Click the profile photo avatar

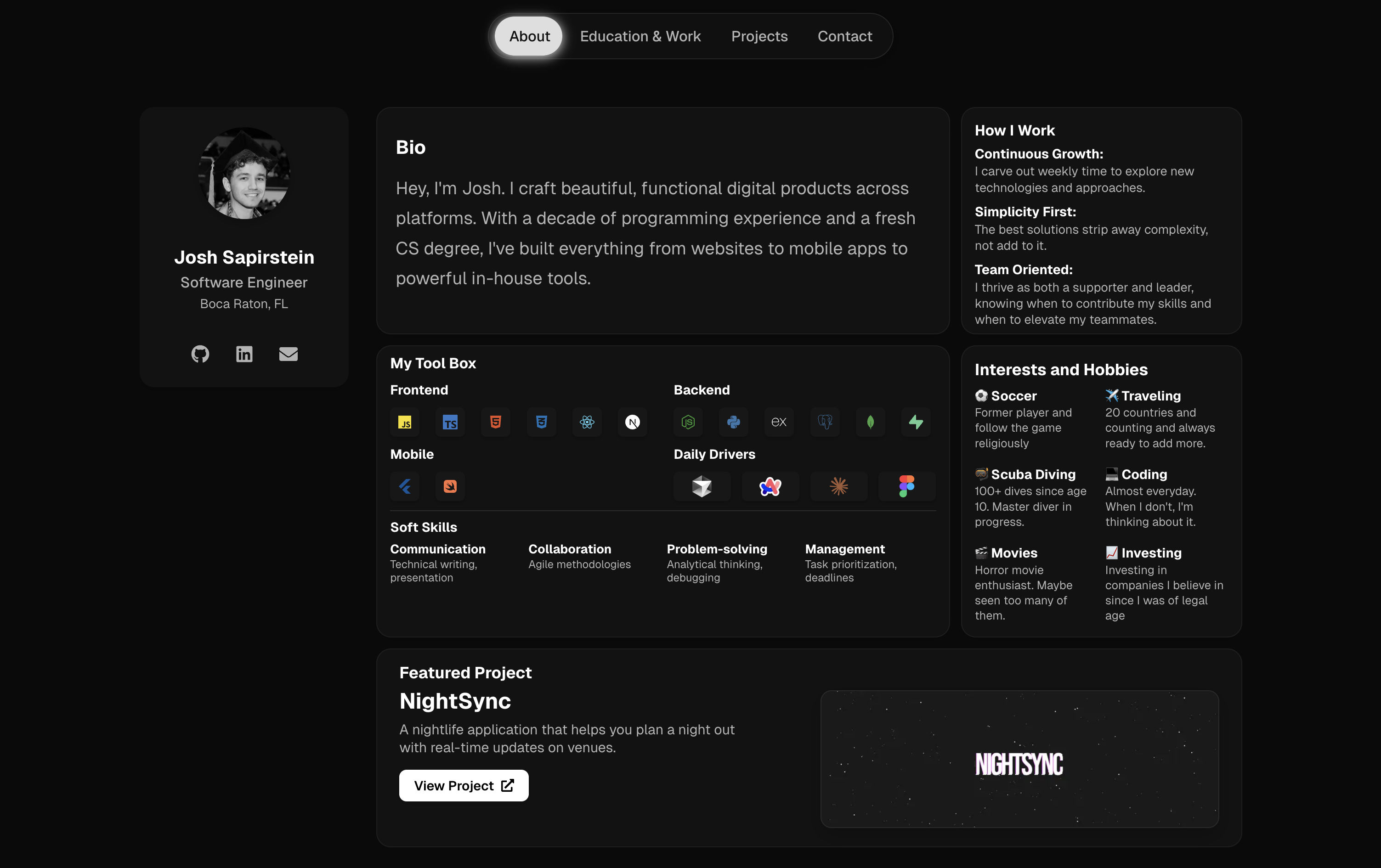click(244, 173)
